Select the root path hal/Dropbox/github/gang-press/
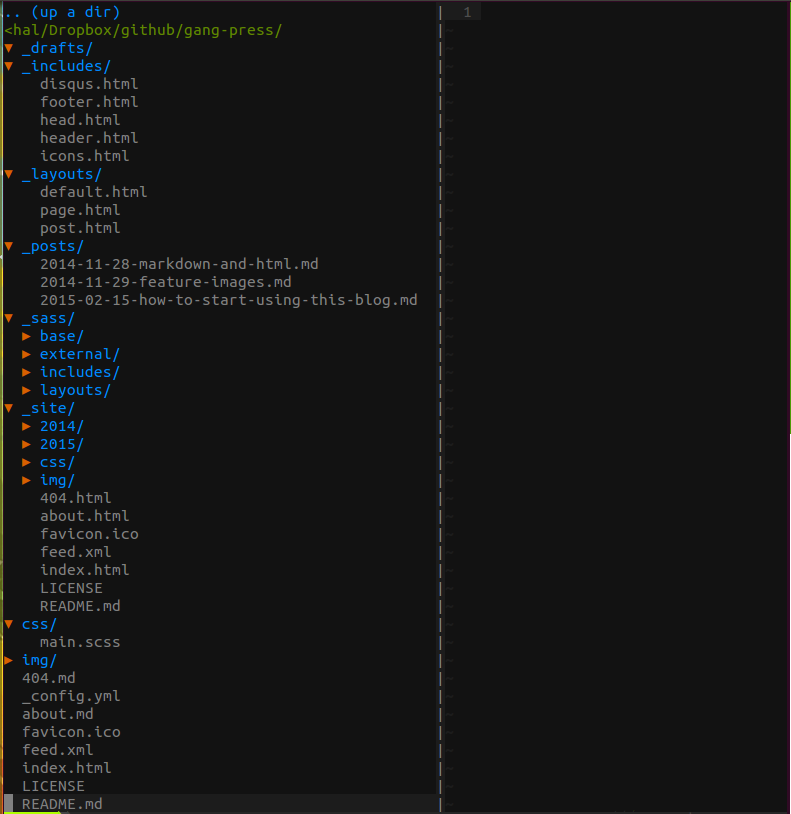791x814 pixels. 143,30
